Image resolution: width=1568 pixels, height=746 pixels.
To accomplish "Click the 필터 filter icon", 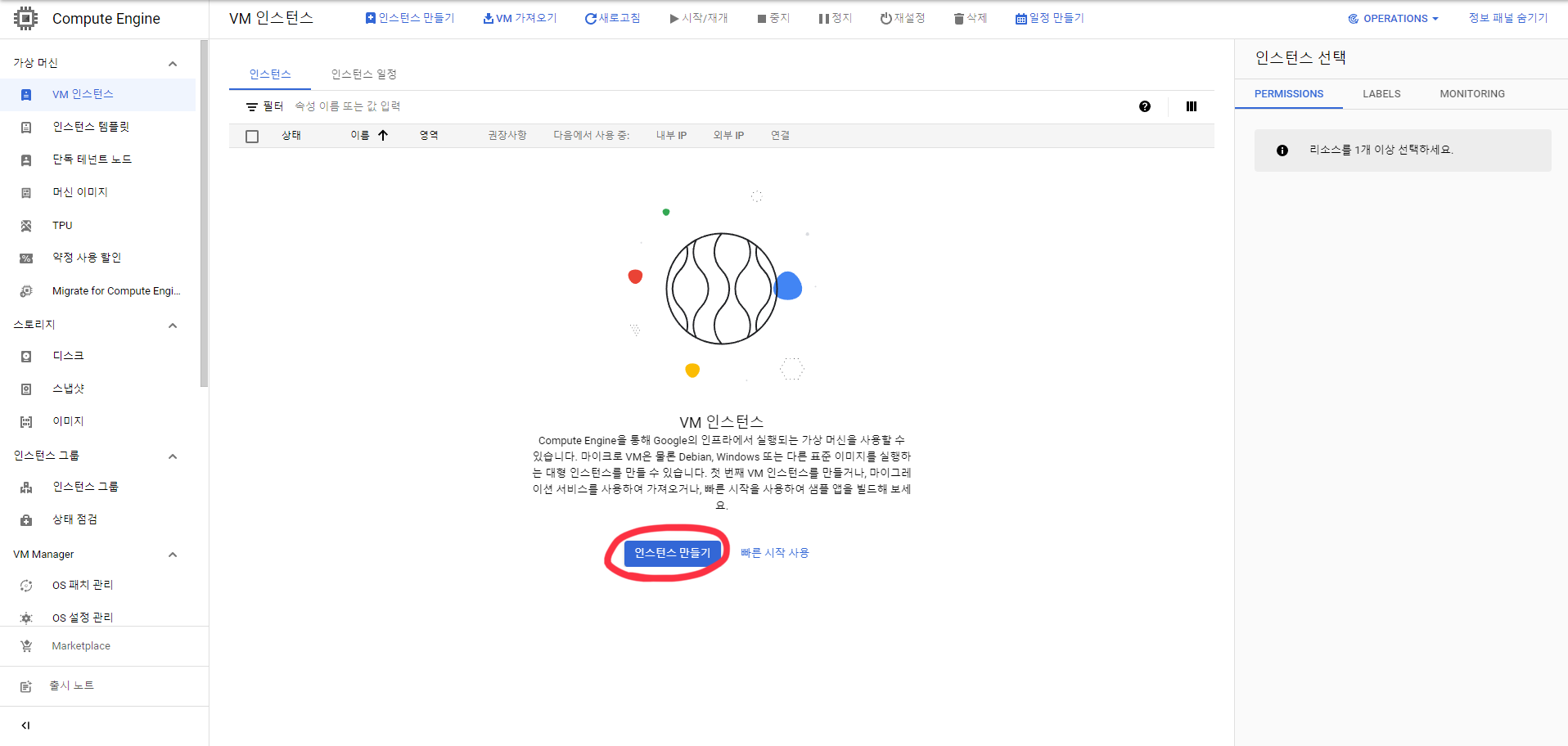I will [x=252, y=107].
